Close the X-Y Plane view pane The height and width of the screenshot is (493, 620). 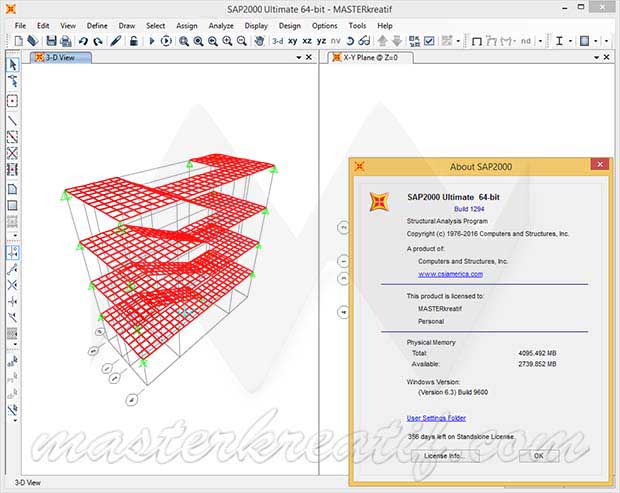point(607,58)
